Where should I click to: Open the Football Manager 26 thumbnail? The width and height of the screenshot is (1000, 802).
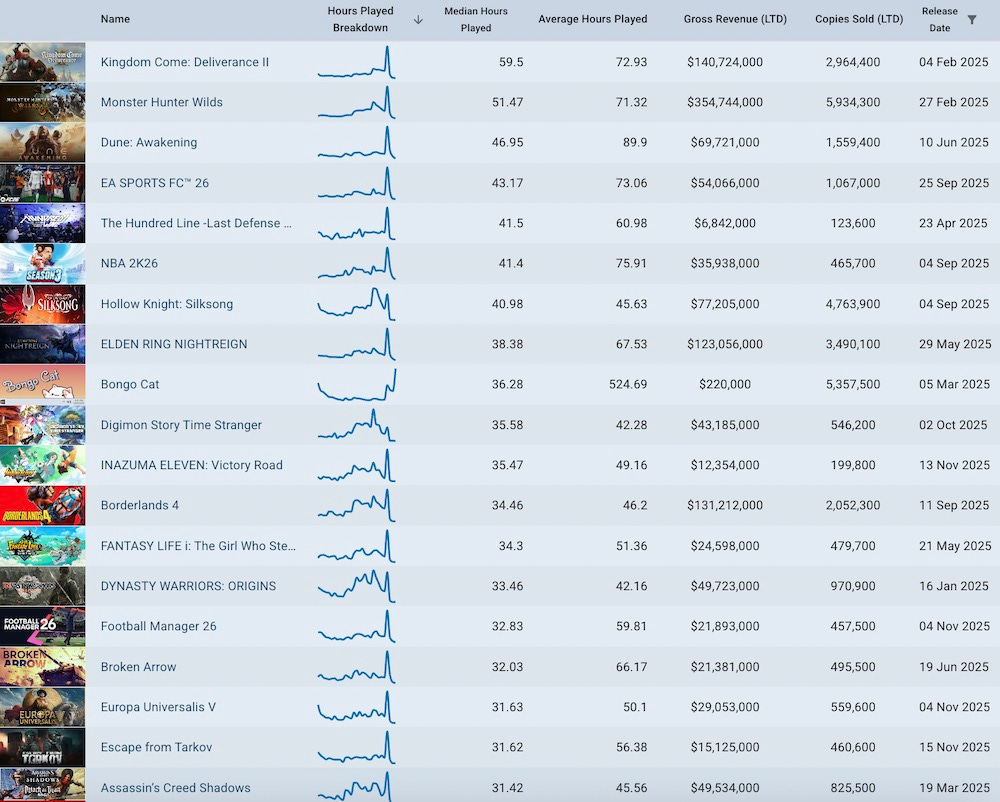(x=43, y=627)
